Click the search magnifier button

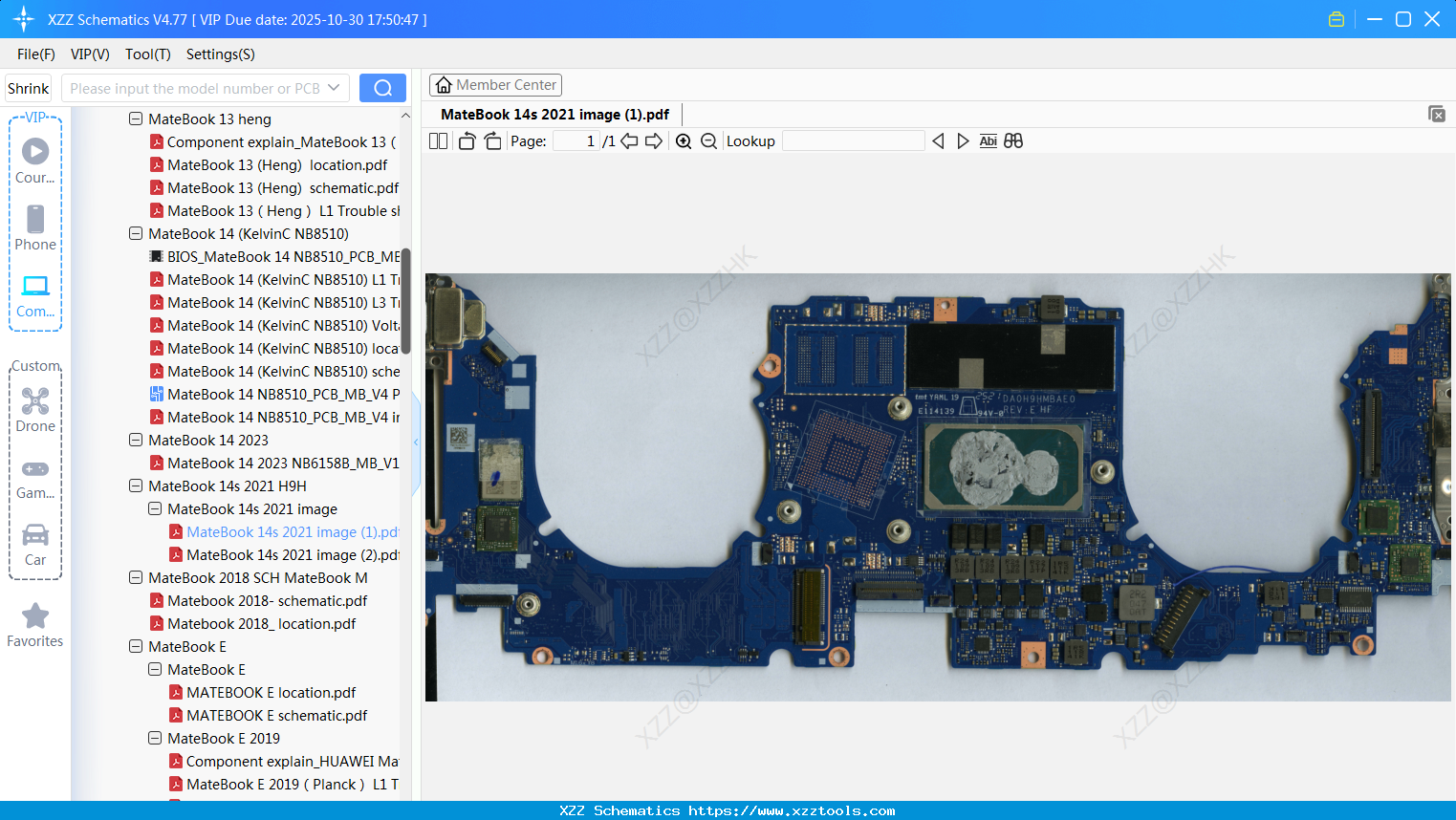[382, 88]
